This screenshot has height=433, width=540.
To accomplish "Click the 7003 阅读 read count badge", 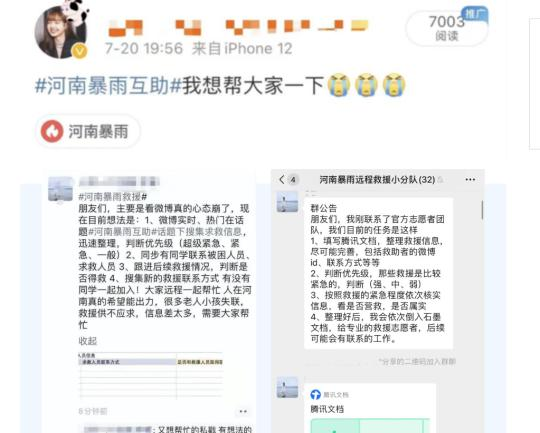I will (x=447, y=28).
